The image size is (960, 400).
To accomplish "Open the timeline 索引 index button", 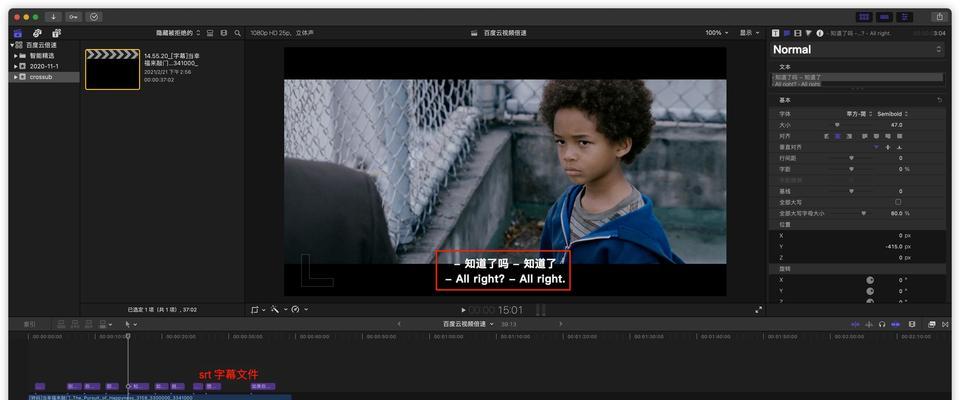I will pyautogui.click(x=29, y=324).
